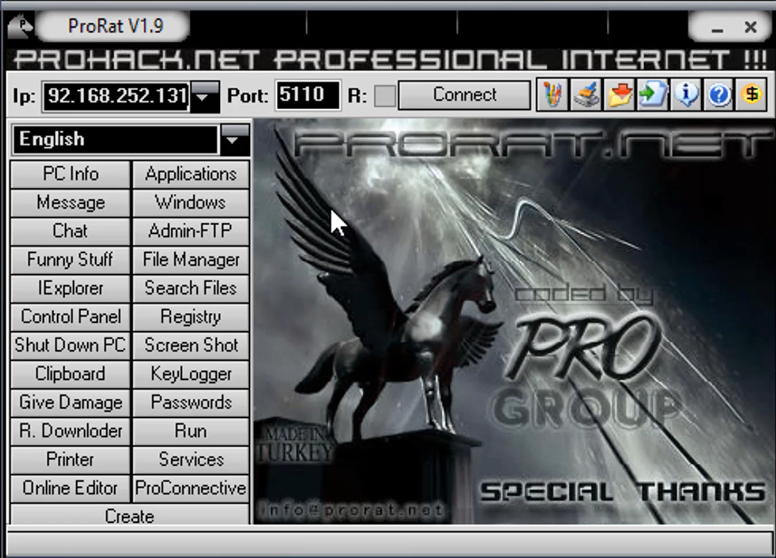Click the gold dollar sign icon

[x=752, y=94]
